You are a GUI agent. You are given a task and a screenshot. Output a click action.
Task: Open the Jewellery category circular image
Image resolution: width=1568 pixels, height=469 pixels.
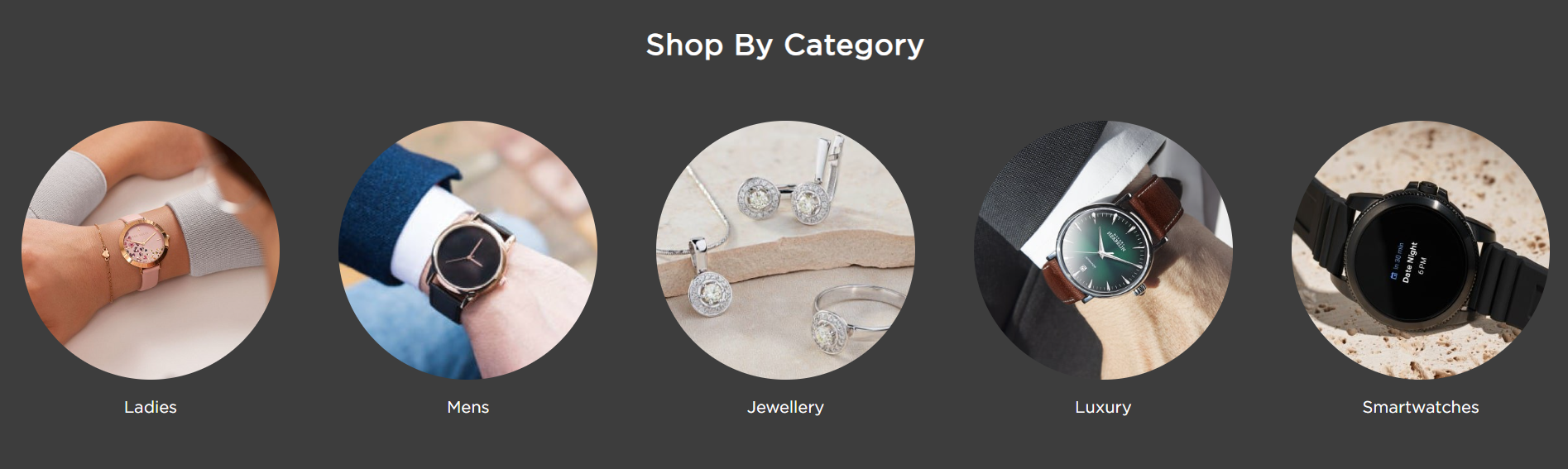785,250
